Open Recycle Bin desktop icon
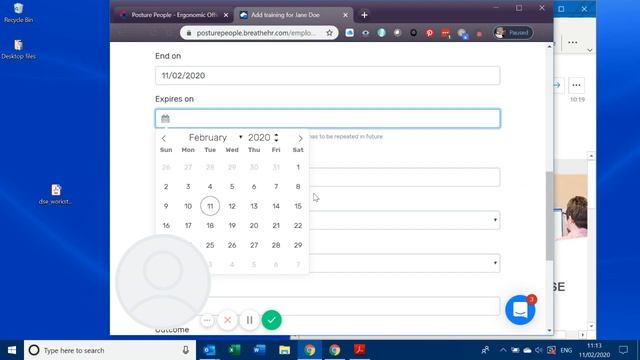Image resolution: width=640 pixels, height=360 pixels. pos(18,13)
